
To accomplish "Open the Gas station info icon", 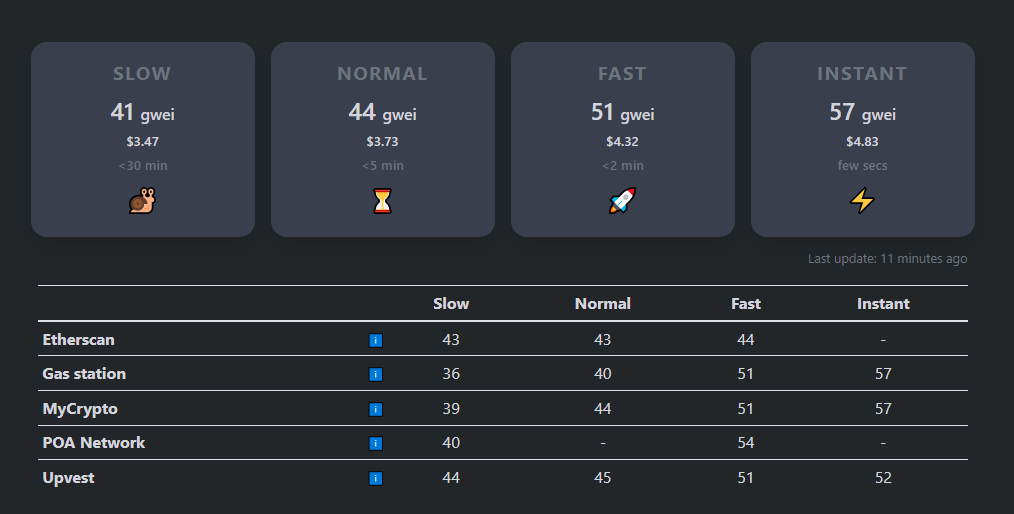I will (376, 375).
